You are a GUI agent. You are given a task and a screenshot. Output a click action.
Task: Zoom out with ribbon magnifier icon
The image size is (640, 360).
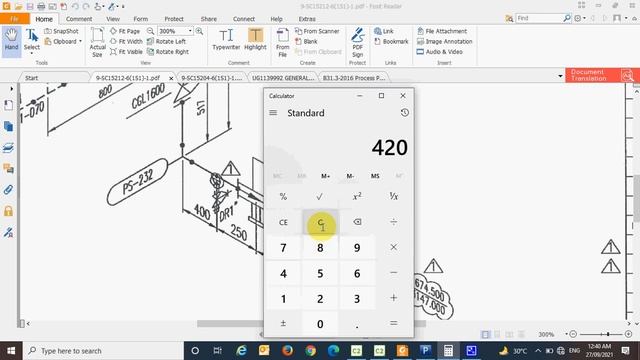click(x=151, y=31)
